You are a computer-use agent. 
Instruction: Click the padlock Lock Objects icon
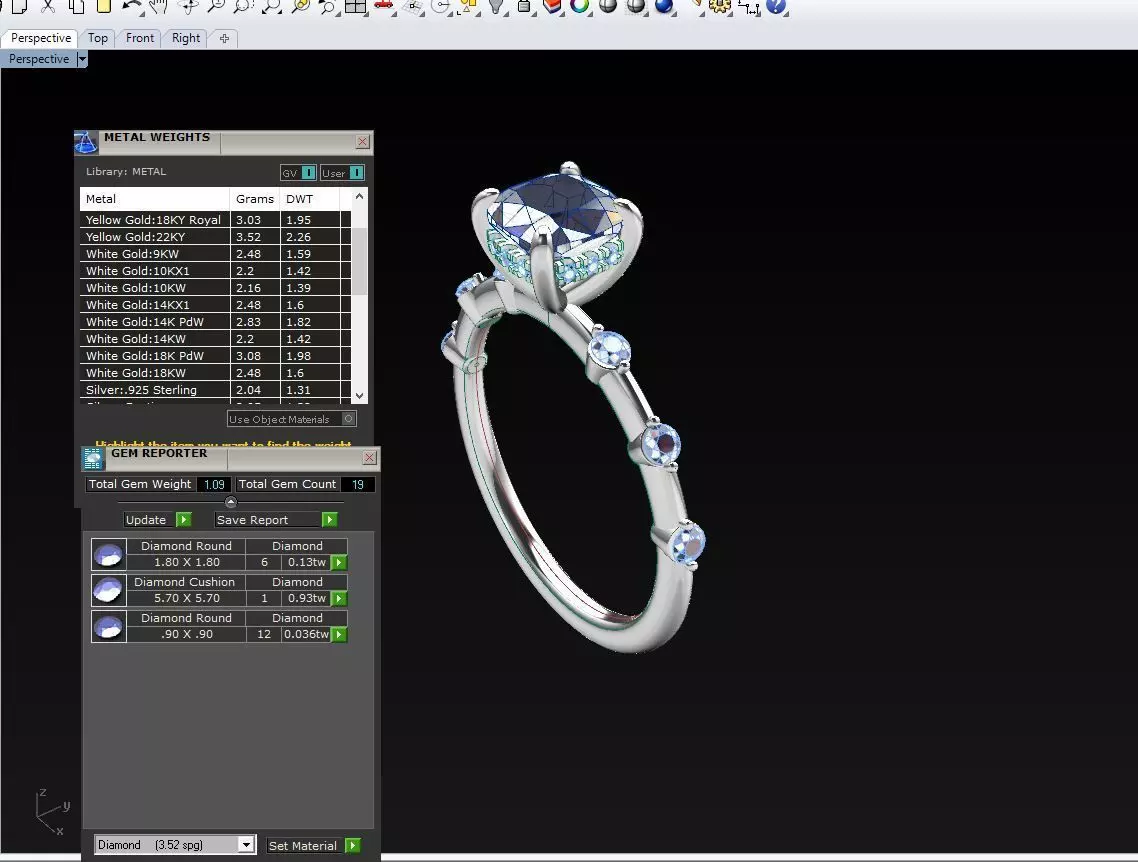click(524, 7)
